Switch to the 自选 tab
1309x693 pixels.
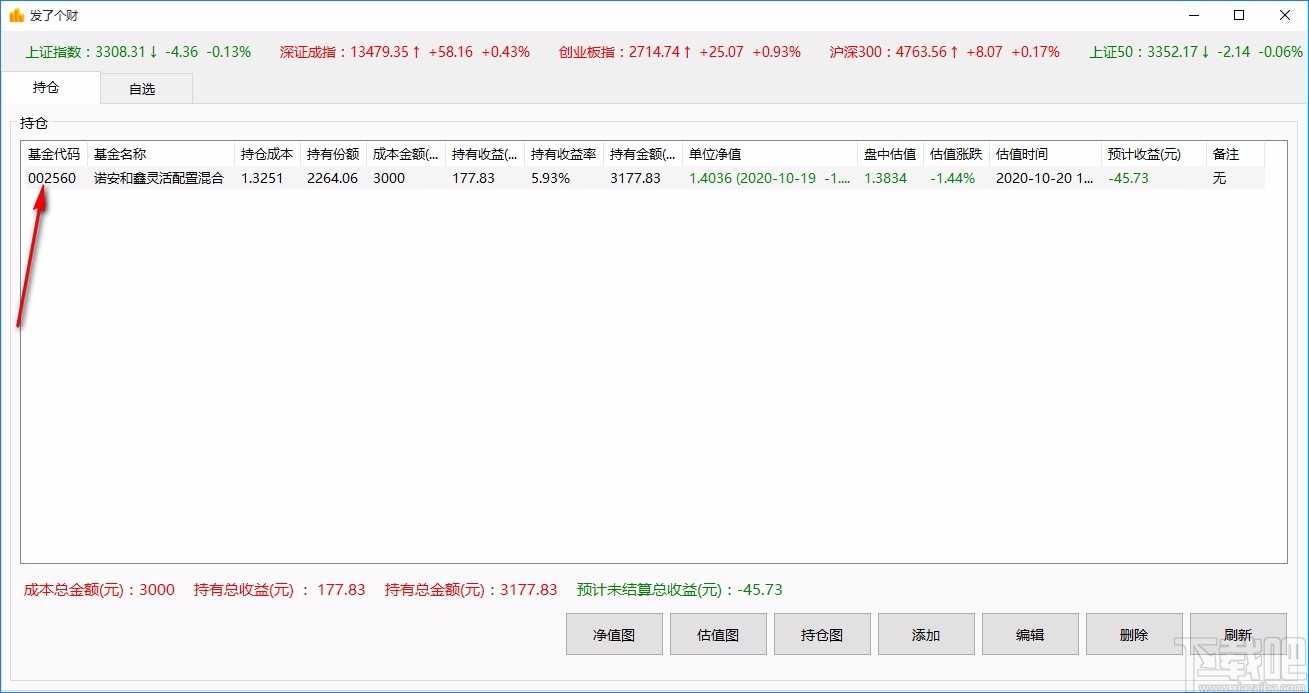[145, 88]
